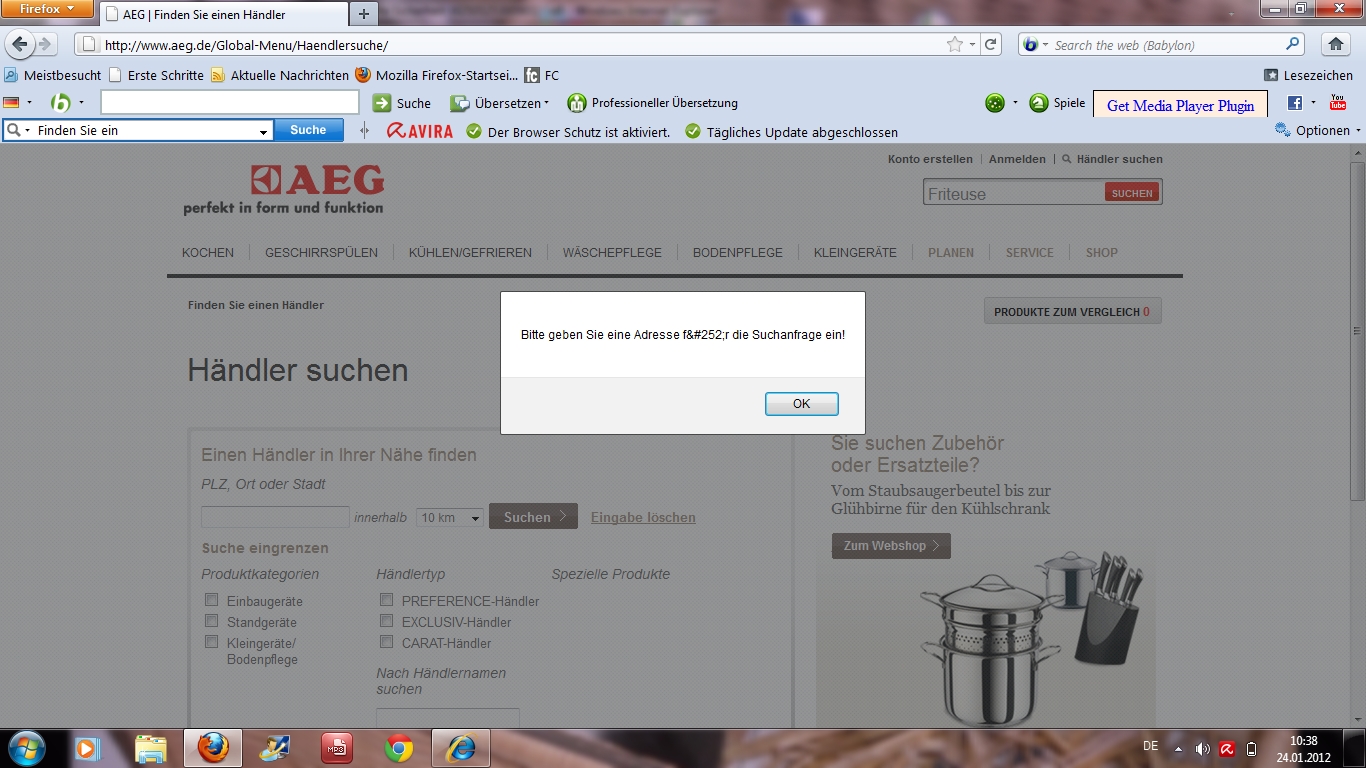The width and height of the screenshot is (1366, 768).
Task: Open the KOCHEN navigation menu
Action: pyautogui.click(x=208, y=253)
